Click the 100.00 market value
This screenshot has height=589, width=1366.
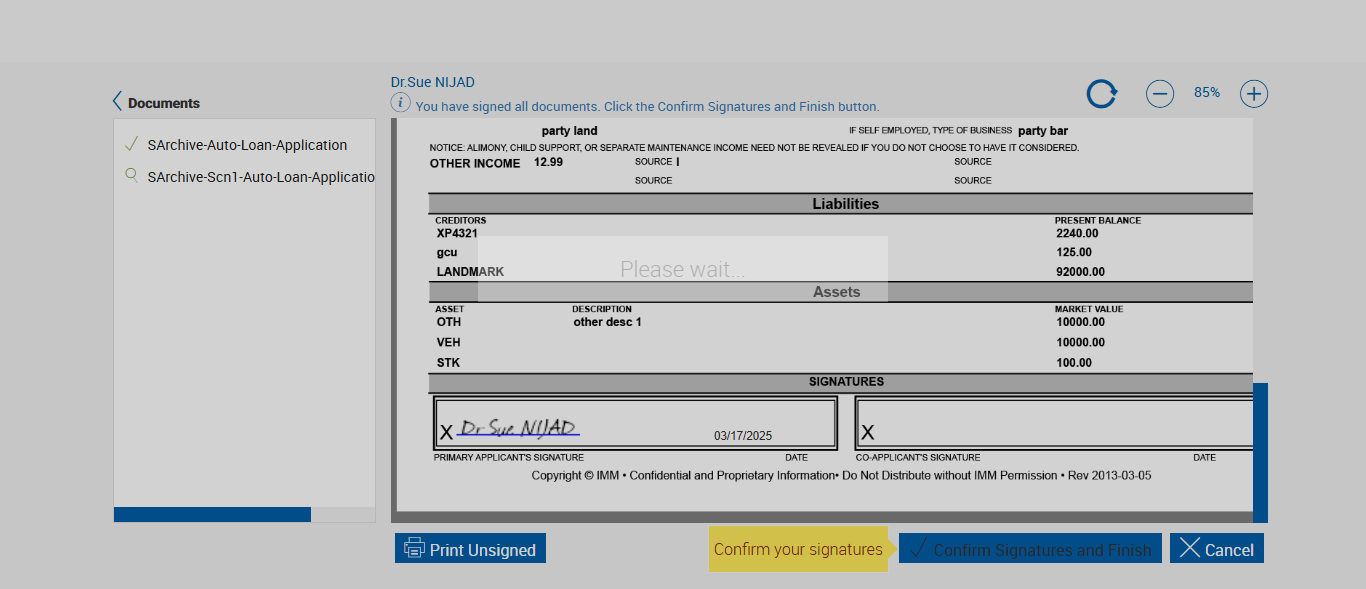pyautogui.click(x=1074, y=363)
